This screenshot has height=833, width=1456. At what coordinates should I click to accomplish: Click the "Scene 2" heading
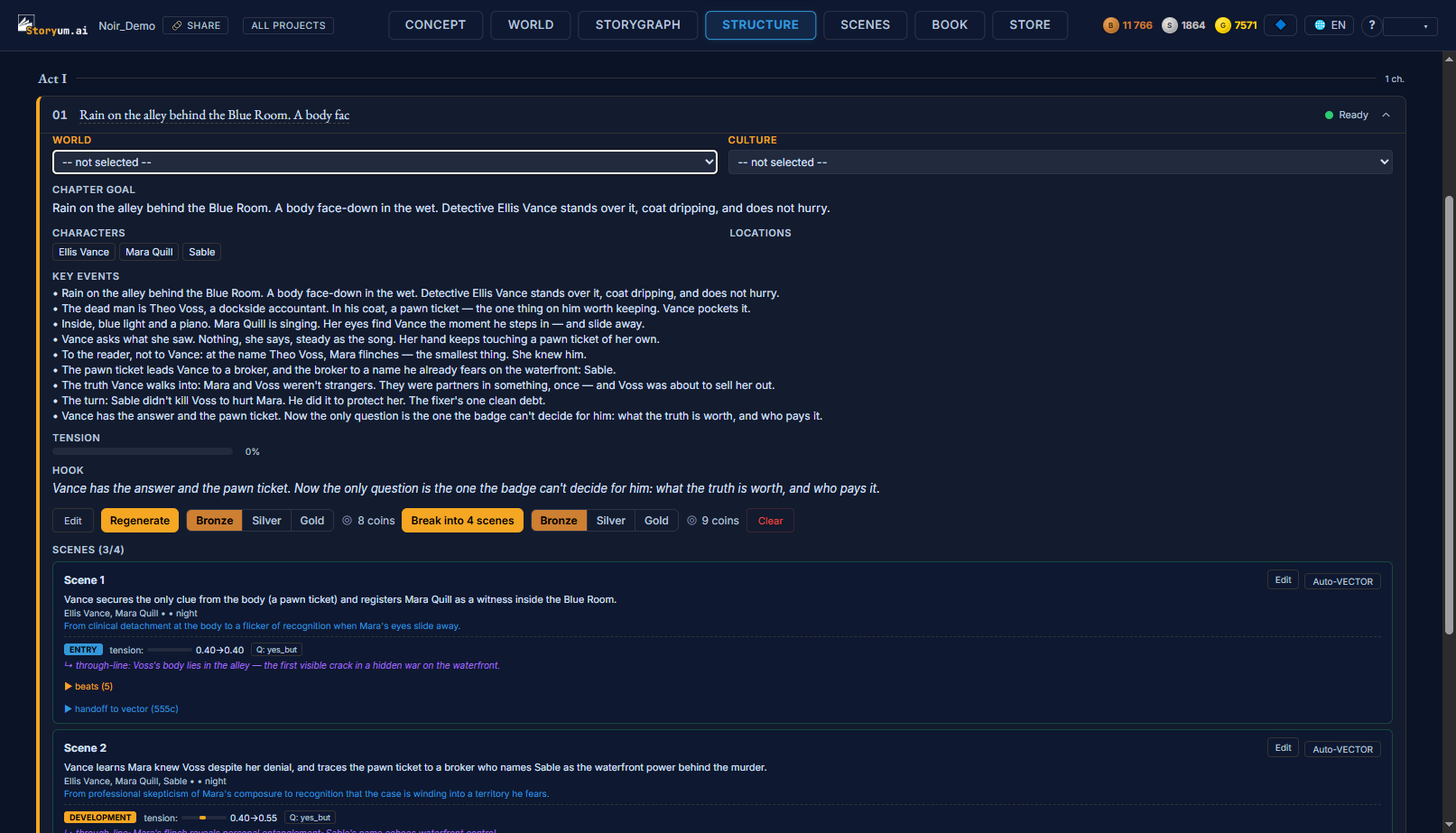[x=85, y=748]
